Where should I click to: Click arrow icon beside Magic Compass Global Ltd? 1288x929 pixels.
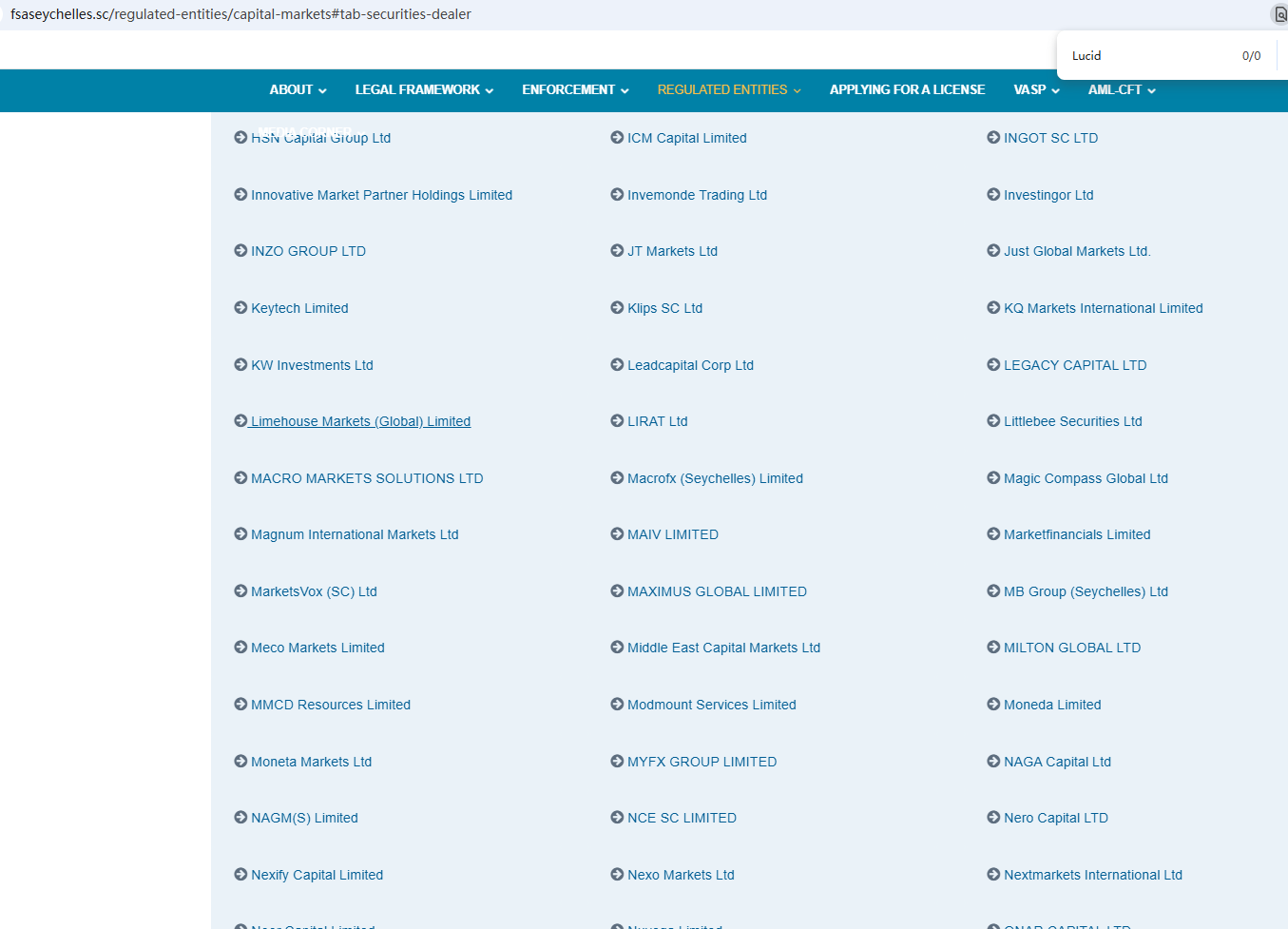(x=993, y=478)
